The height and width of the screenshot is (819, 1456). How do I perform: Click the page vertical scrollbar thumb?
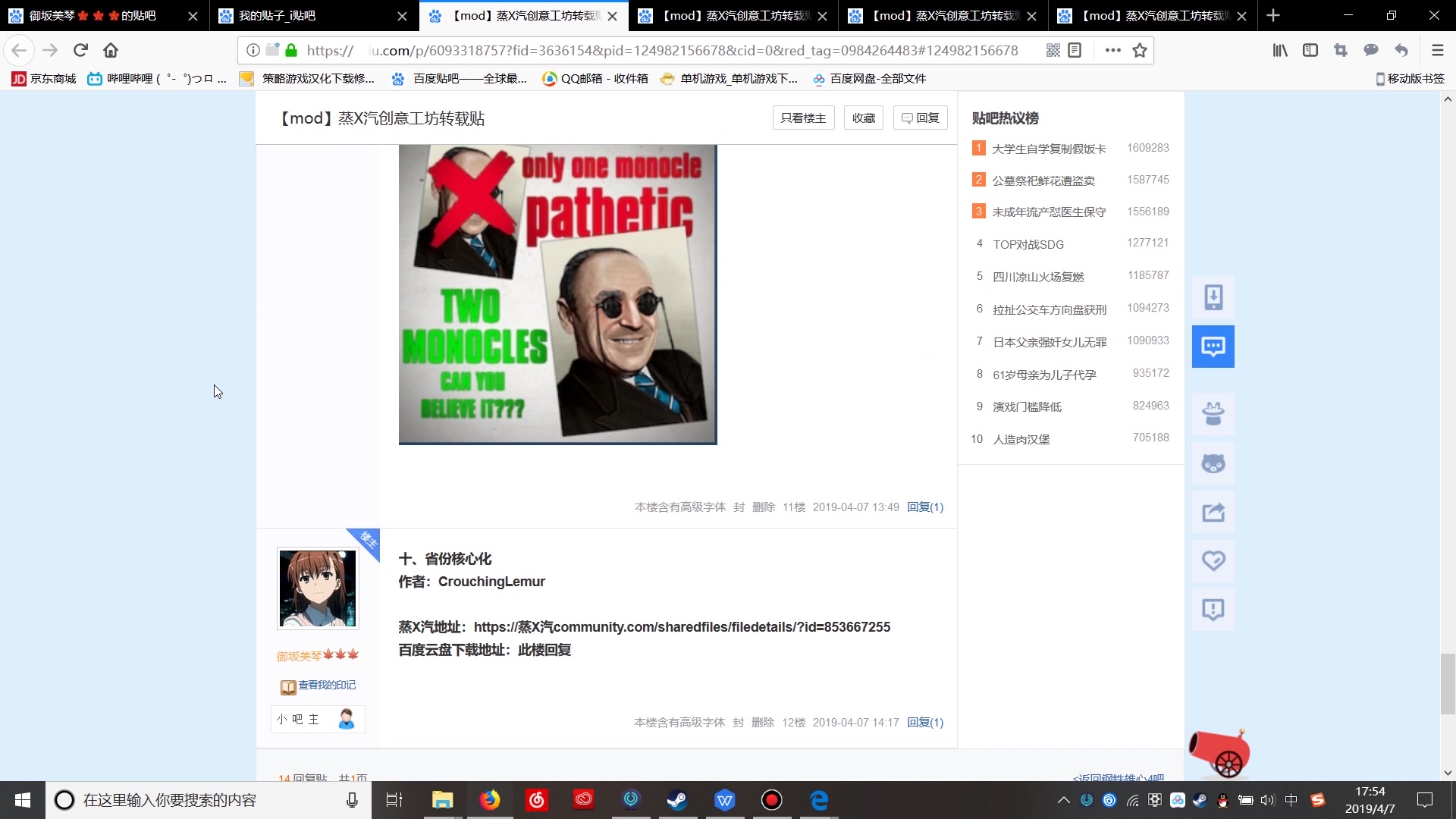tap(1448, 683)
